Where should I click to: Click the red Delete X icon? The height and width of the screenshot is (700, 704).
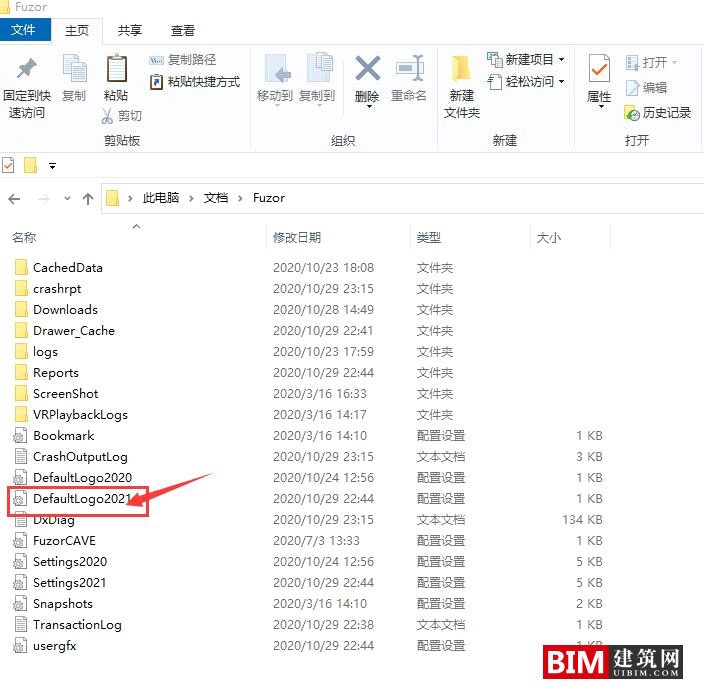click(367, 69)
